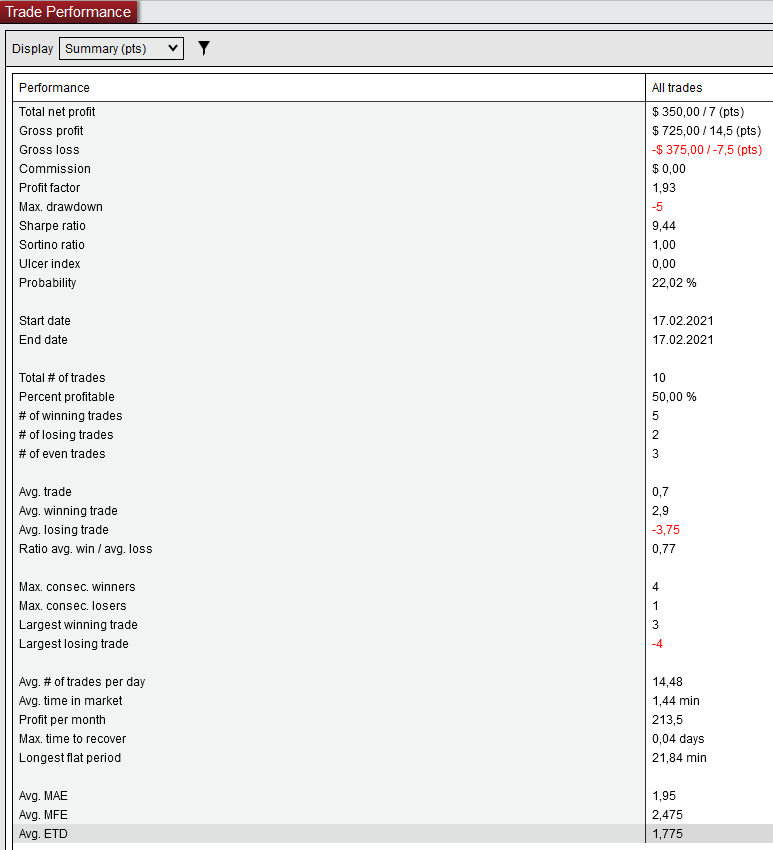
Task: Select the highlighted Avg. ETD row label
Action: coord(43,834)
